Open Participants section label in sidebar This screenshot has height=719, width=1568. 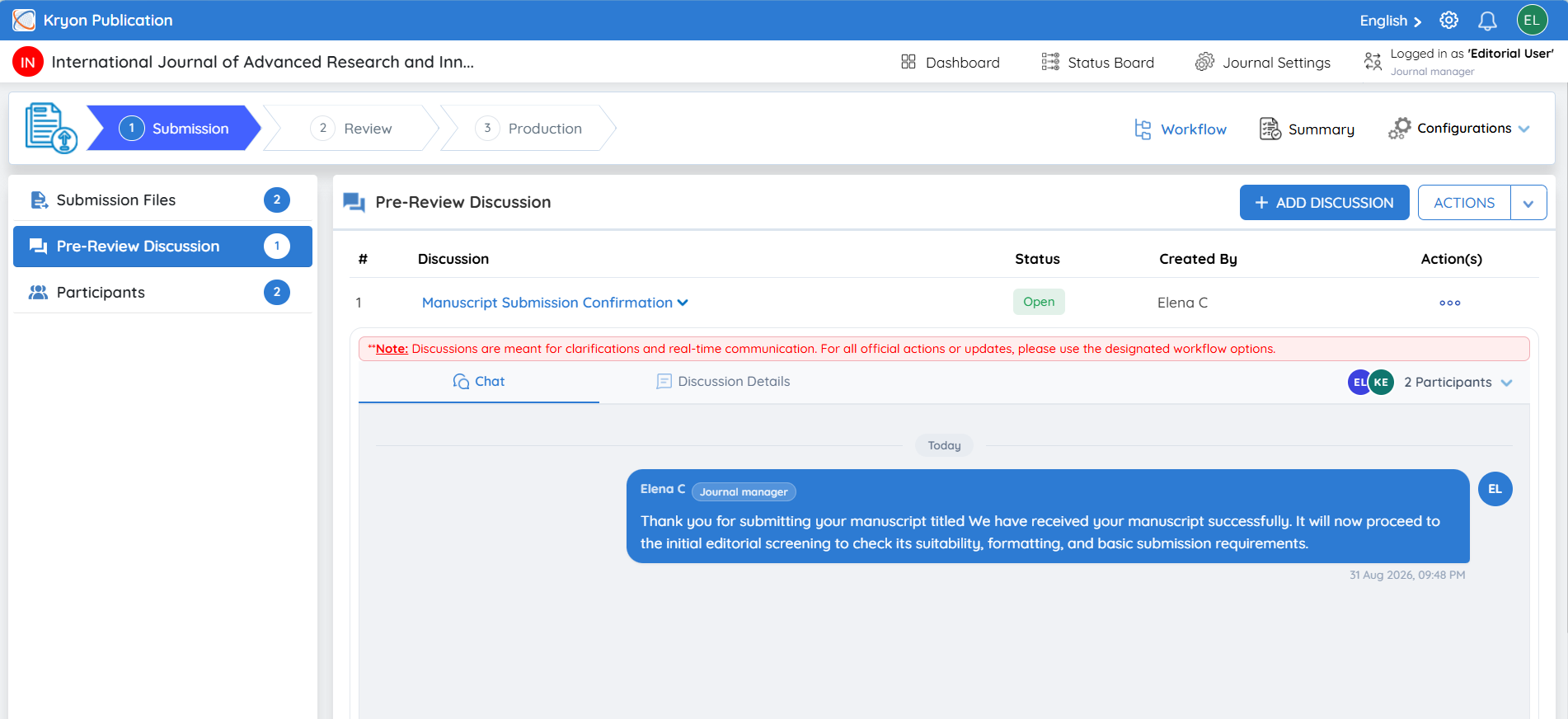coord(101,293)
